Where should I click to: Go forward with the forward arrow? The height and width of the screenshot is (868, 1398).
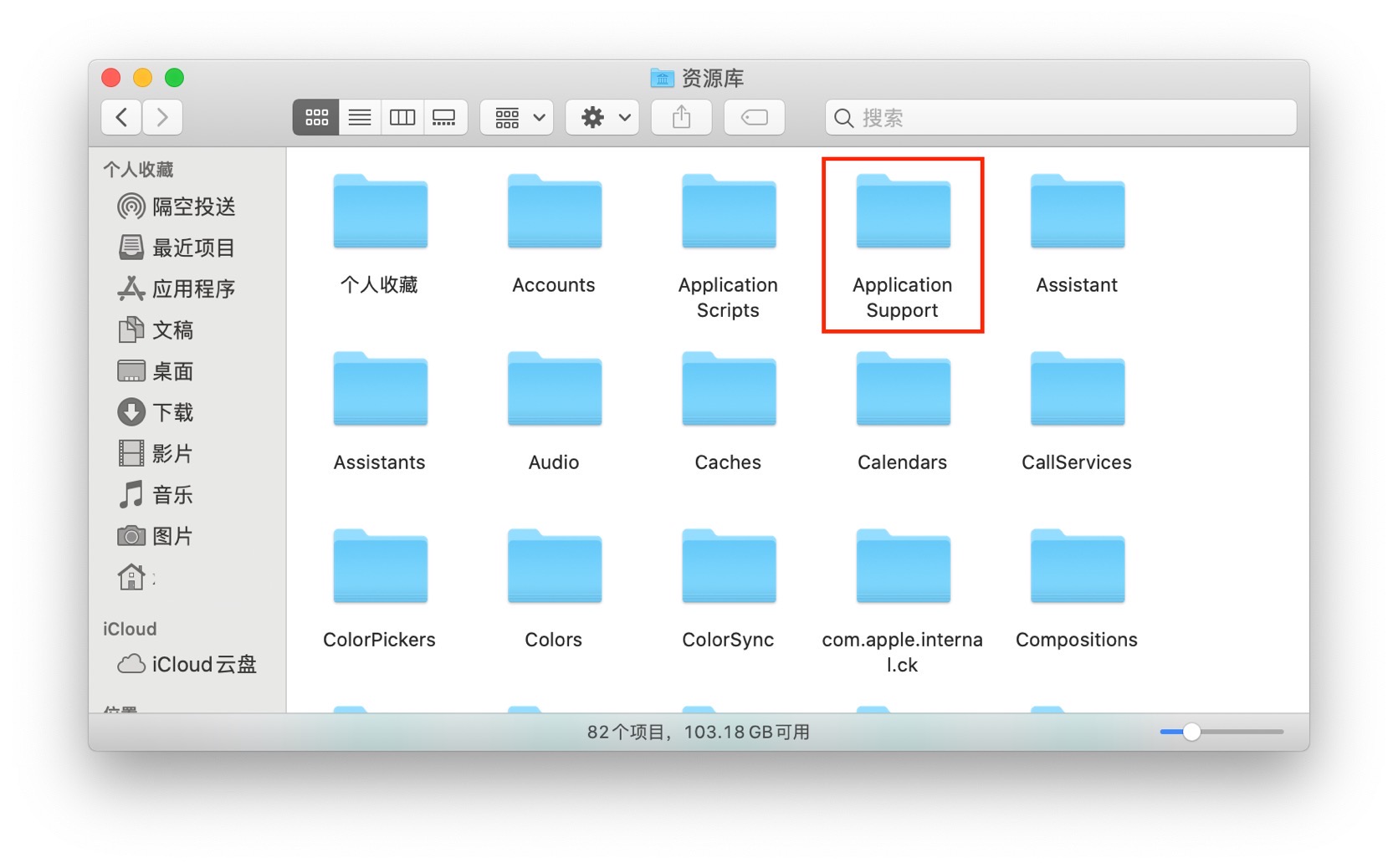click(162, 118)
